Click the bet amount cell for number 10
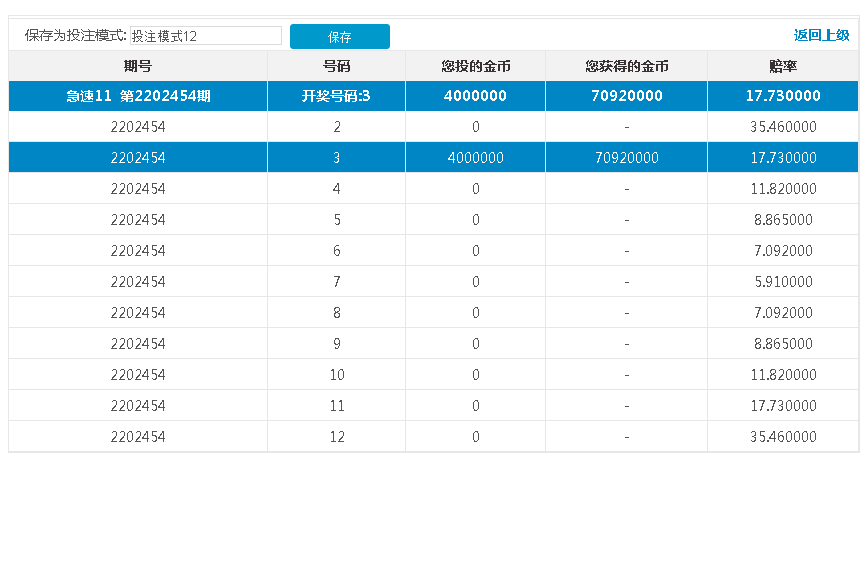This screenshot has height=572, width=868. click(475, 375)
